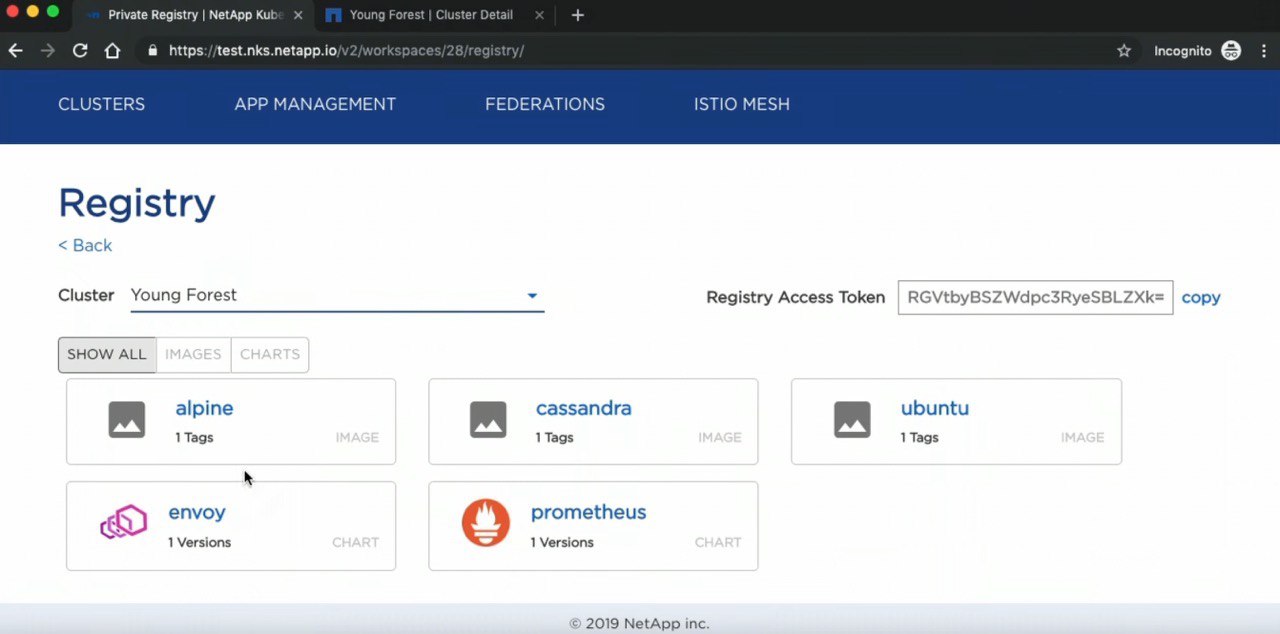Open the FEDERATIONS navigation item
Viewport: 1280px width, 634px height.
[545, 104]
